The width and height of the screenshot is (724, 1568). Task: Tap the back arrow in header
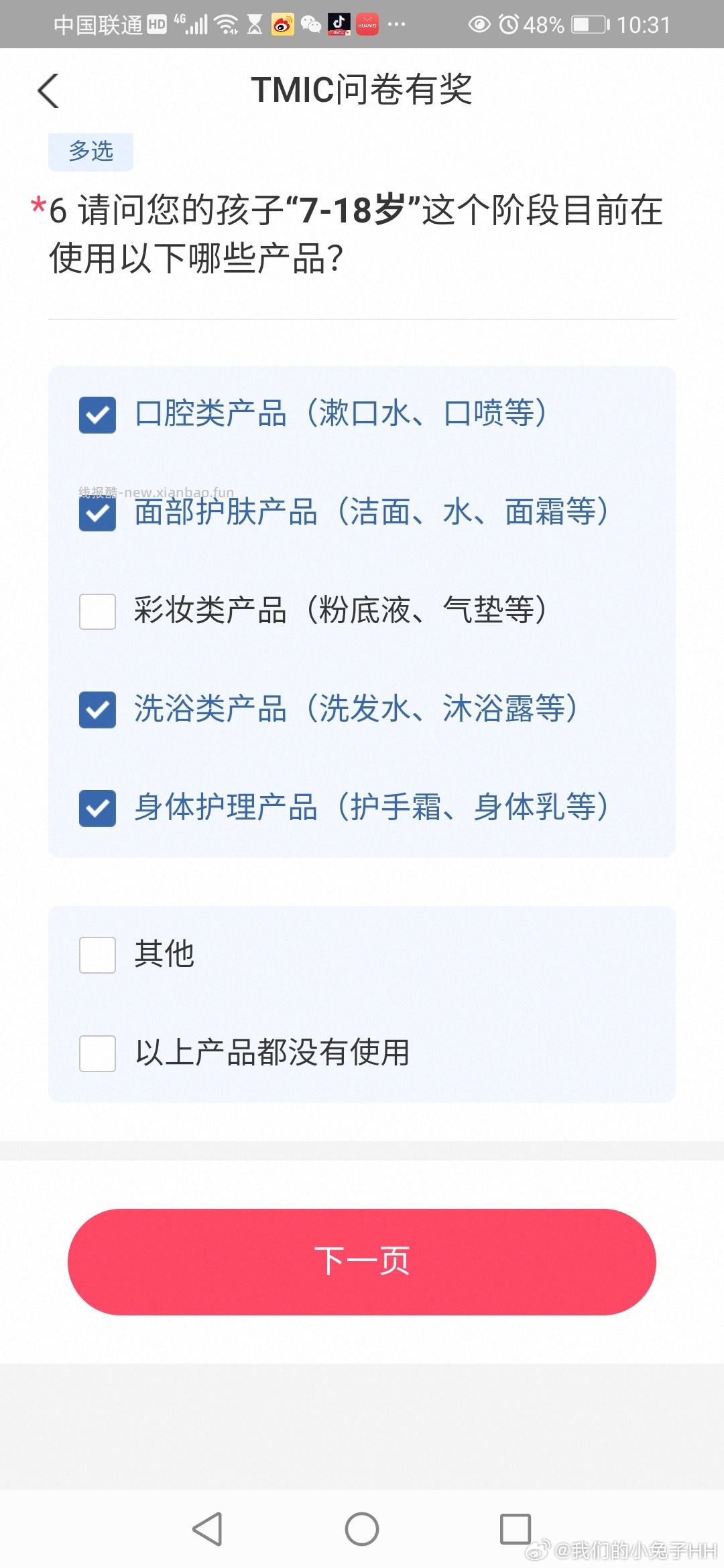[48, 90]
